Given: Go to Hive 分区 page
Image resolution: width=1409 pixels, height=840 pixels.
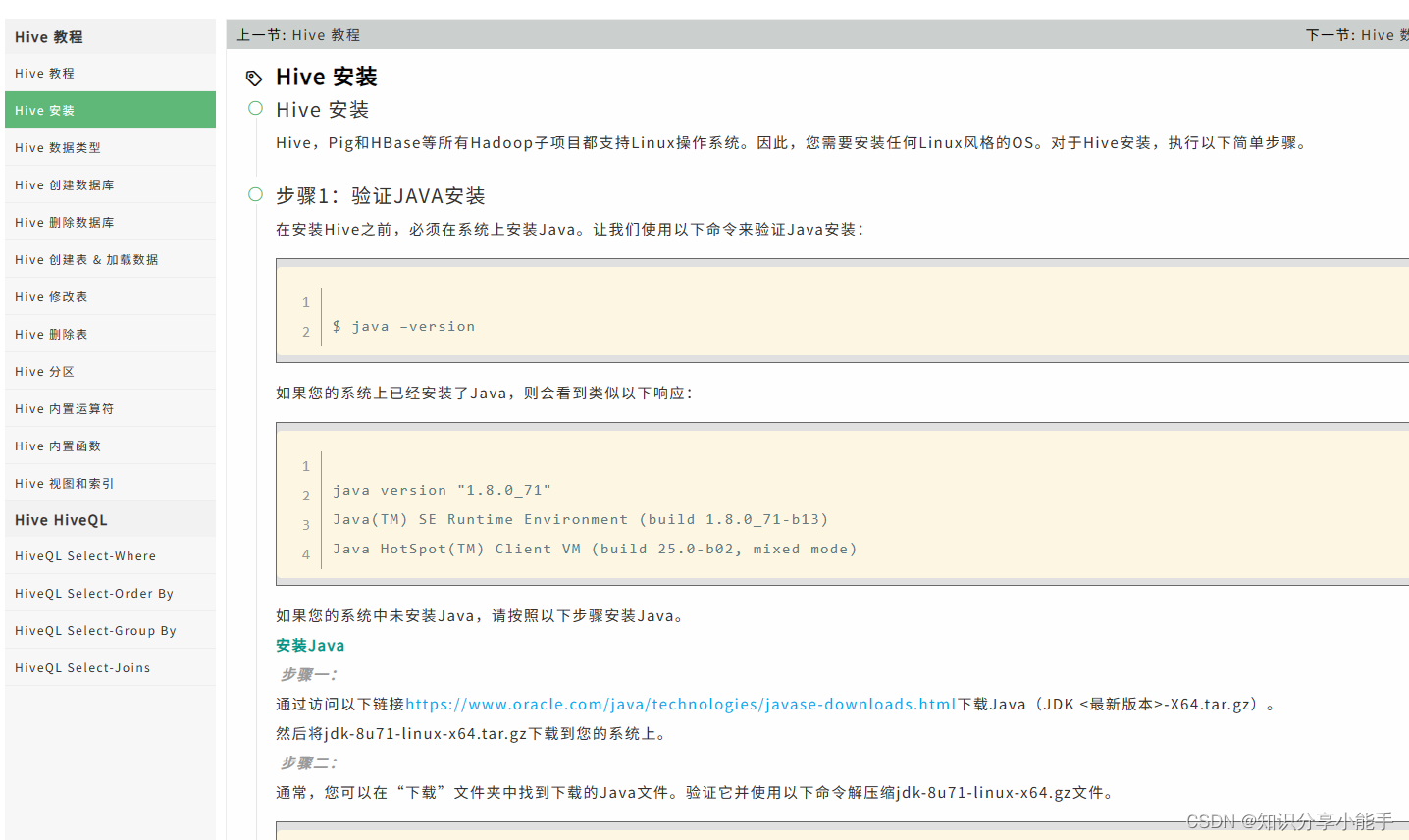Looking at the screenshot, I should click(110, 371).
